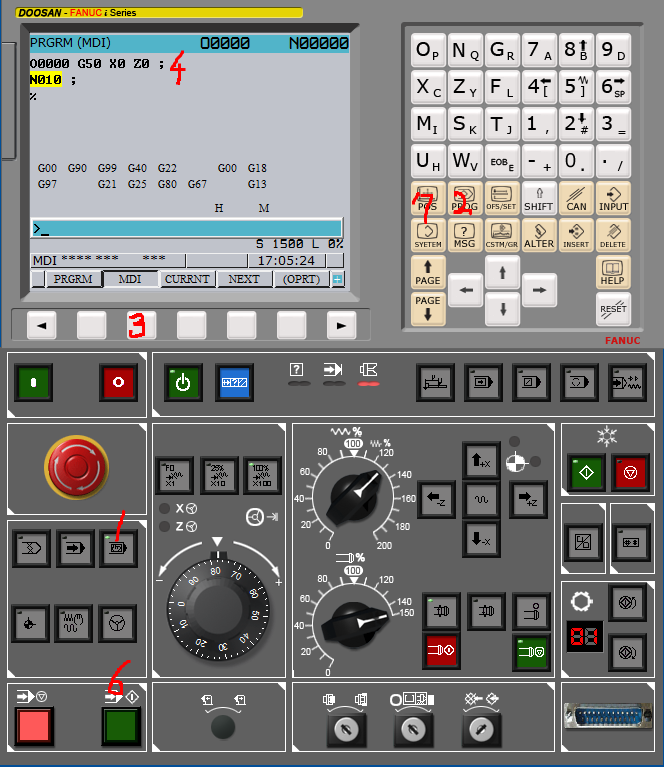Click the left arrow softkey below screen

click(42, 325)
